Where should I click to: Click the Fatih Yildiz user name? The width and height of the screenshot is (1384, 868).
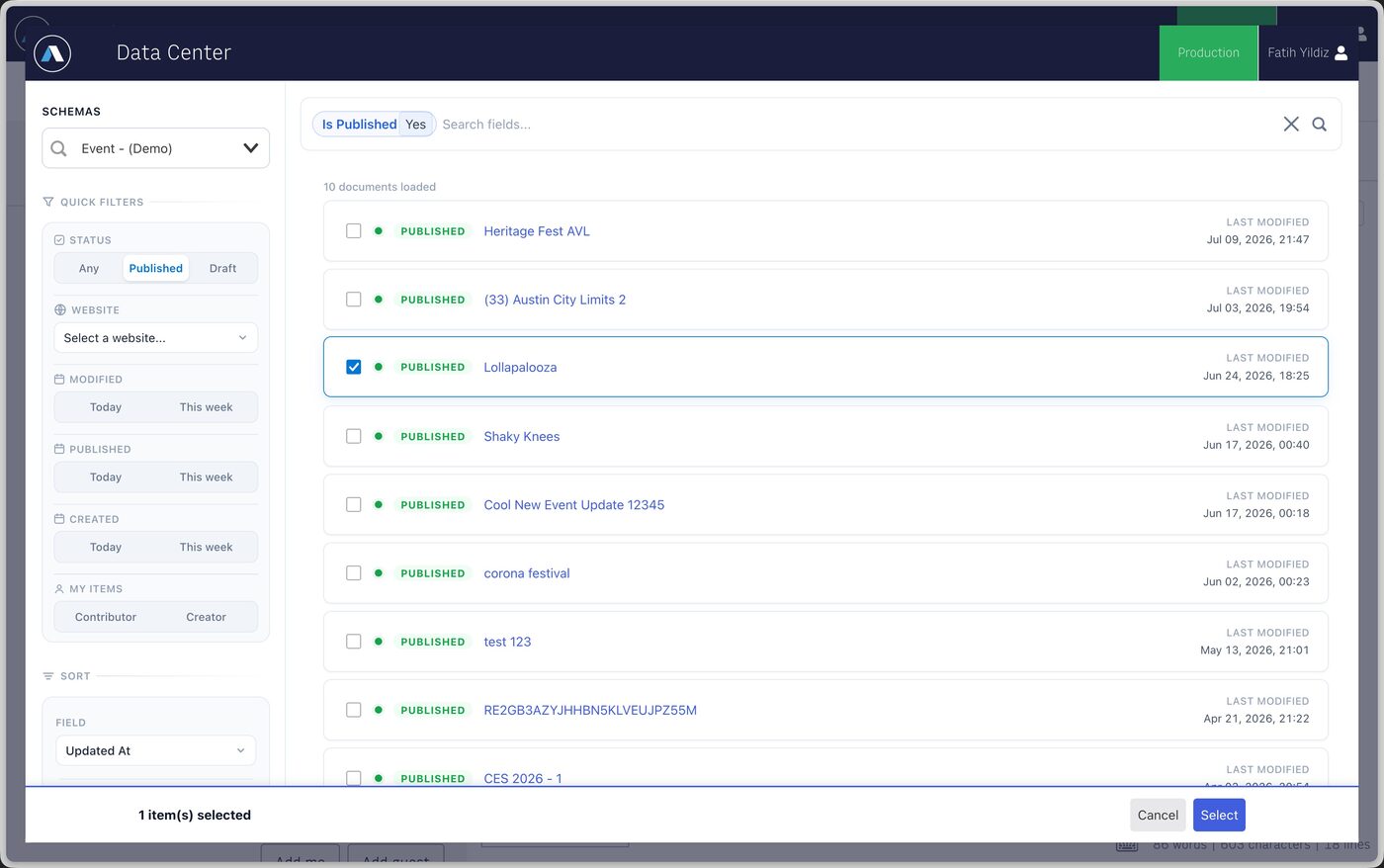click(x=1298, y=52)
